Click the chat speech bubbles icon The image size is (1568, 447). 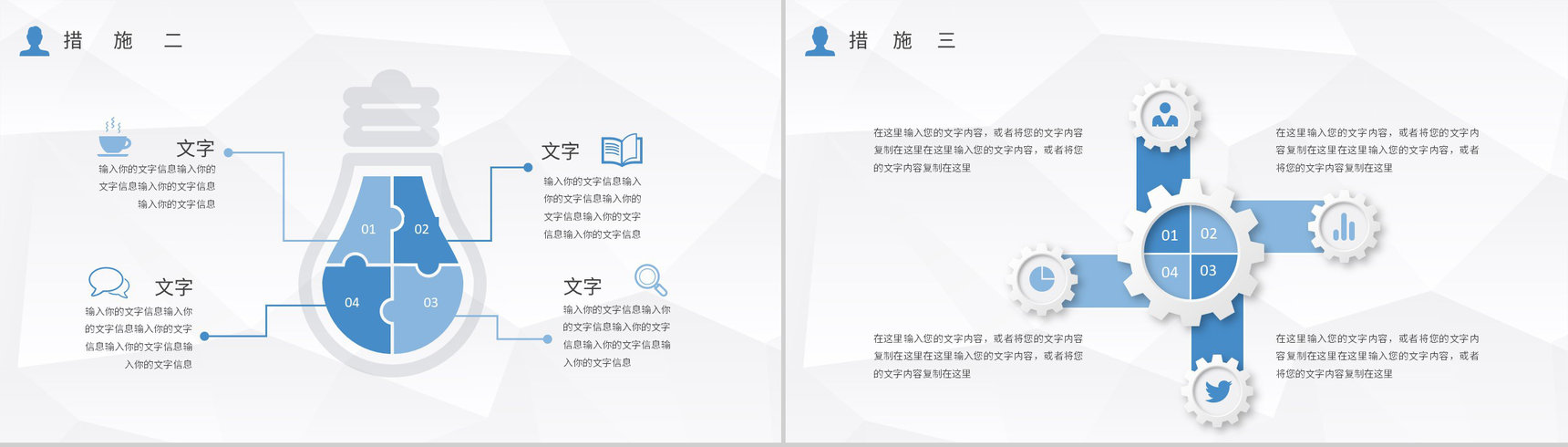click(108, 283)
